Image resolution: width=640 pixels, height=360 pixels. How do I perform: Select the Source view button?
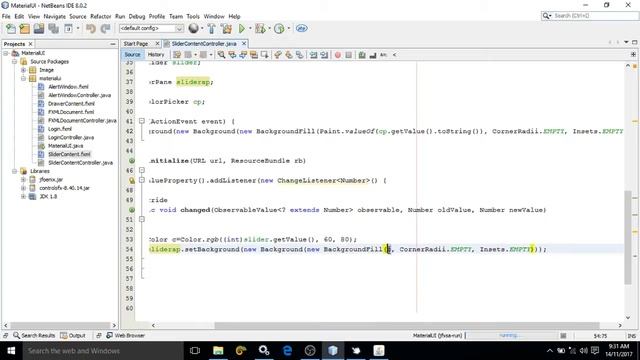coord(132,55)
